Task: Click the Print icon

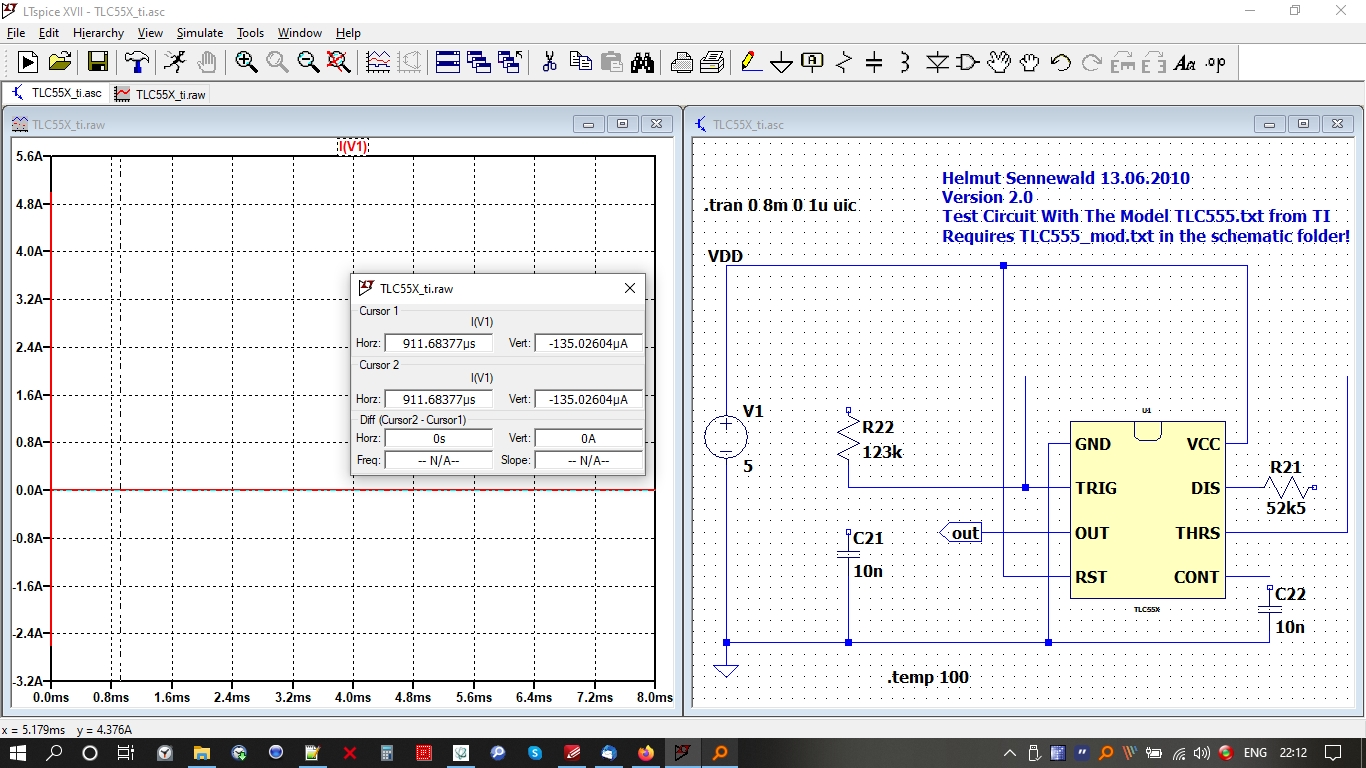Action: click(682, 62)
